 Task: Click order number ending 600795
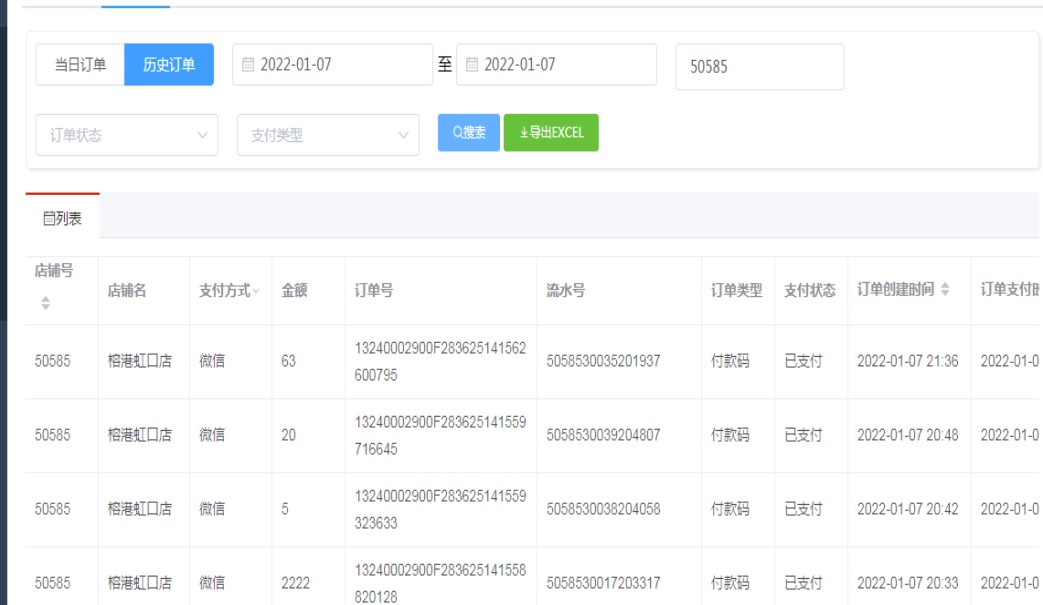click(440, 361)
